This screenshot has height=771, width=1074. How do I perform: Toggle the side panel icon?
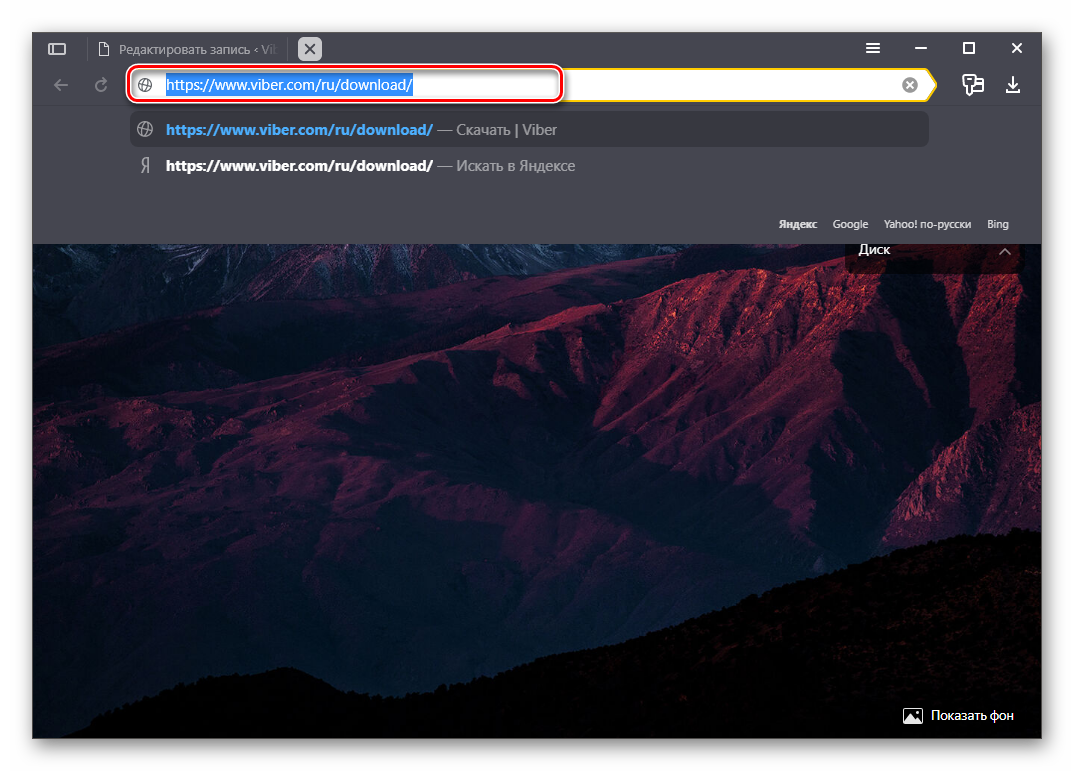[57, 49]
